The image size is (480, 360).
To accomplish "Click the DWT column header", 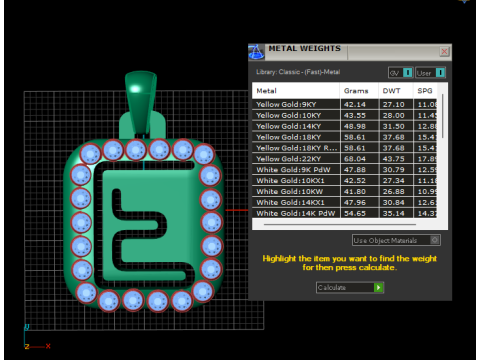I will [396, 91].
